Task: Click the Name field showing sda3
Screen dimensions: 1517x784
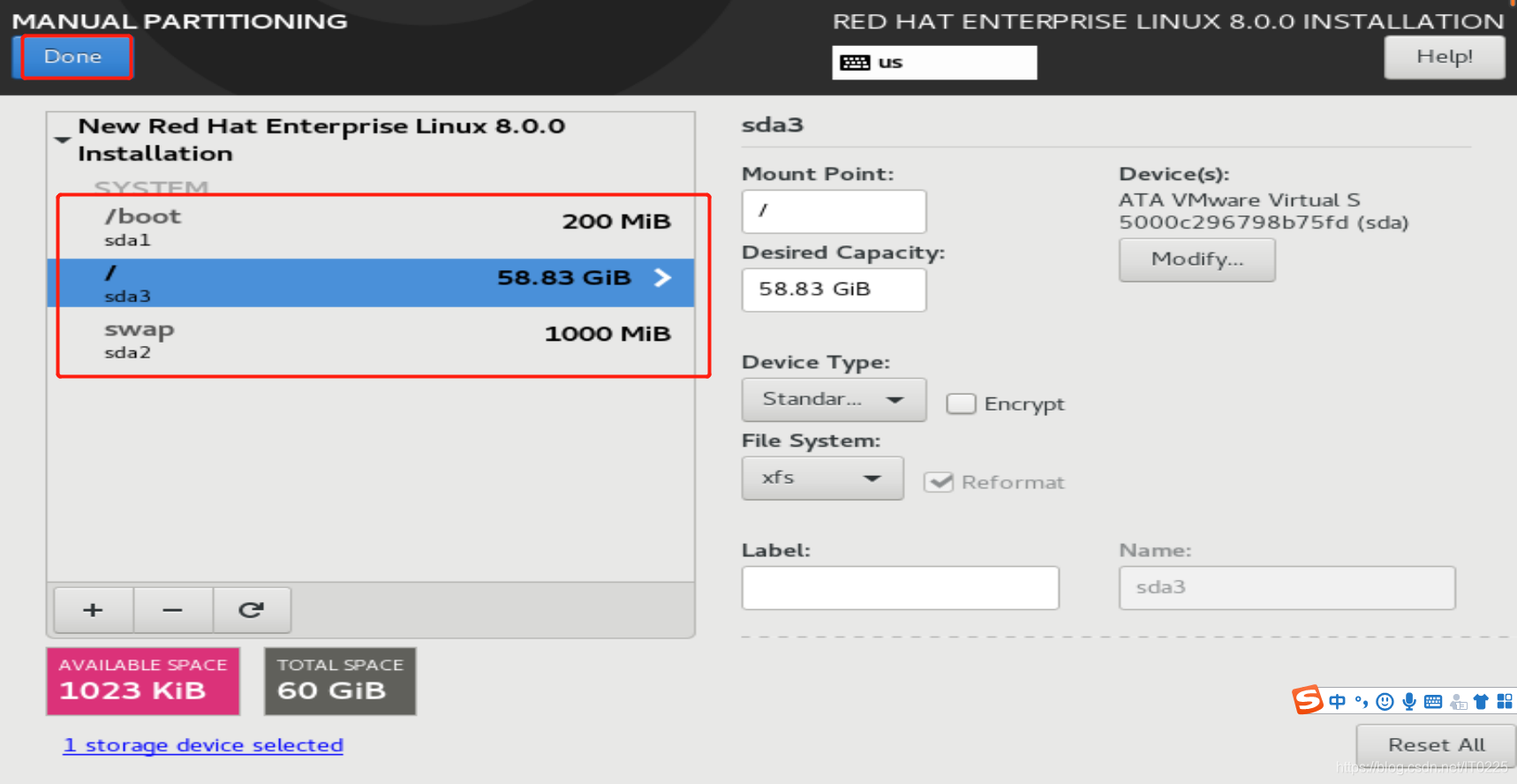Action: (1287, 588)
